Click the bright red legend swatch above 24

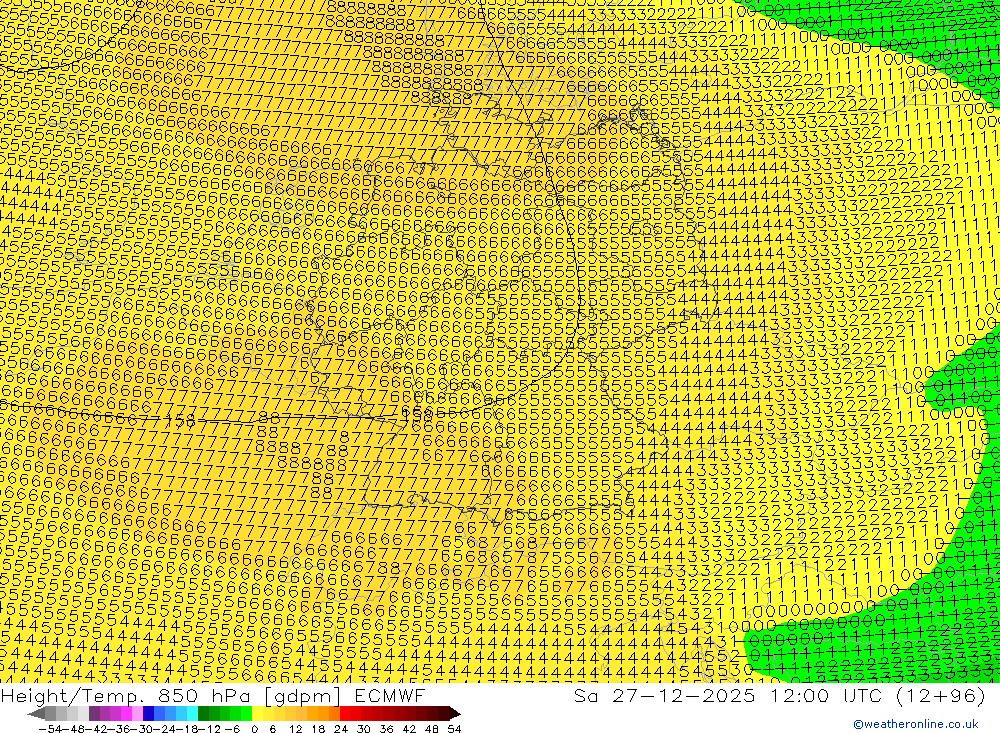pyautogui.click(x=345, y=713)
